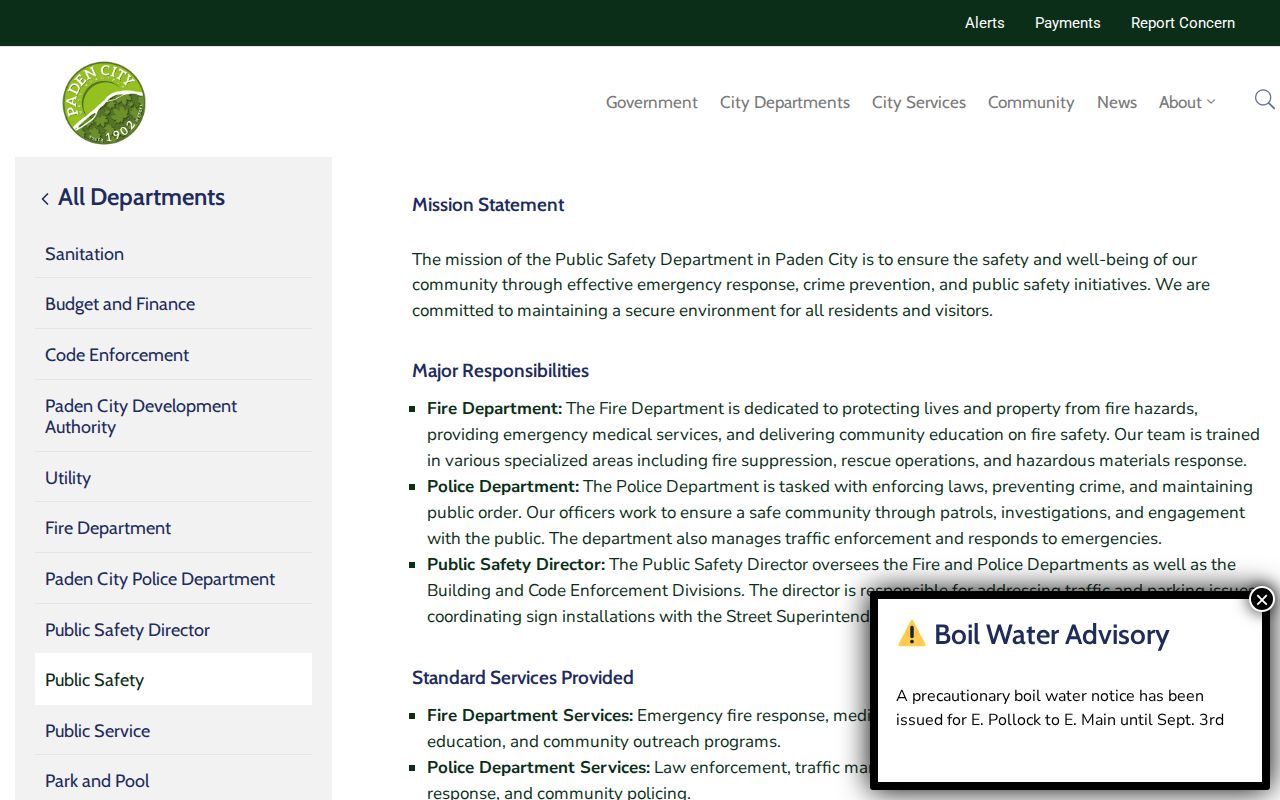Click the bold 'Police Department:' label

point(503,486)
